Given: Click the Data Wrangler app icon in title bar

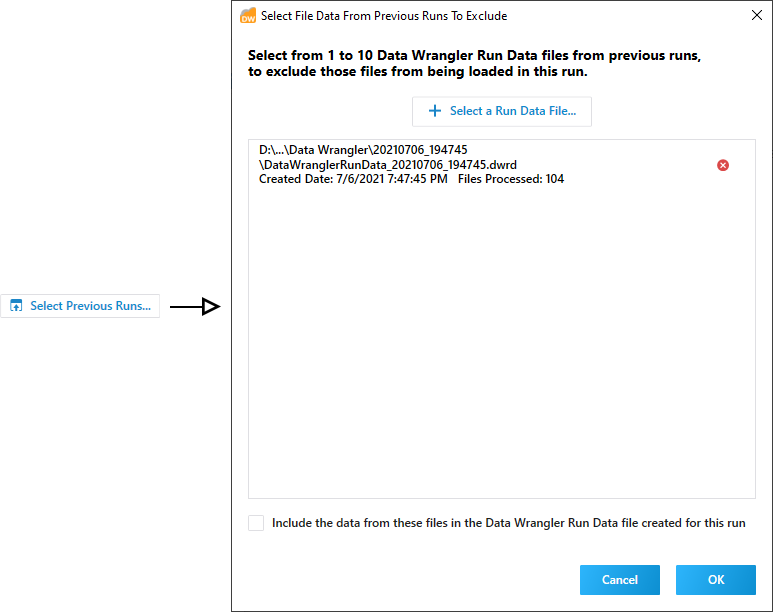Looking at the screenshot, I should tap(247, 16).
